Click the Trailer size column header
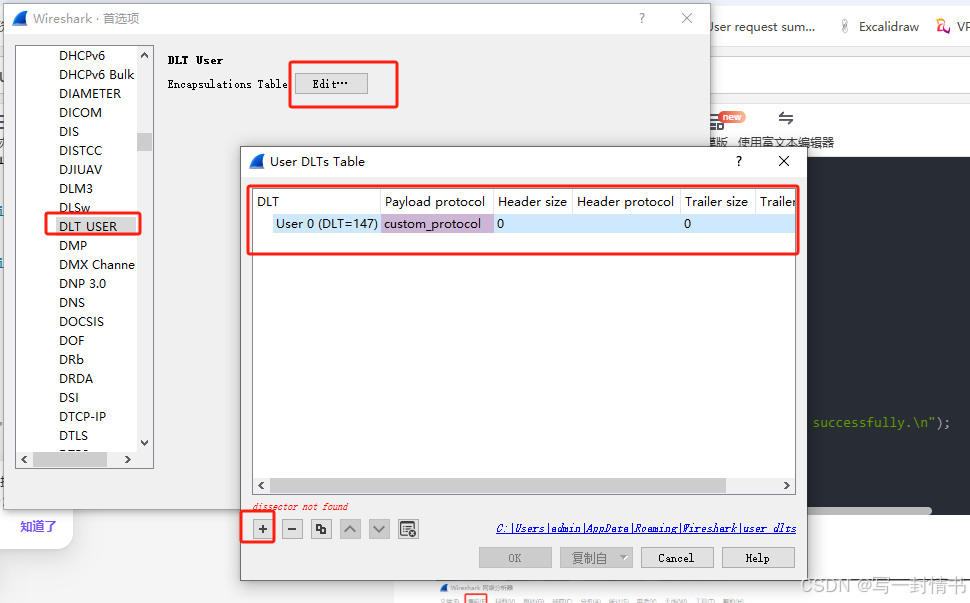The image size is (970, 603). tap(717, 202)
